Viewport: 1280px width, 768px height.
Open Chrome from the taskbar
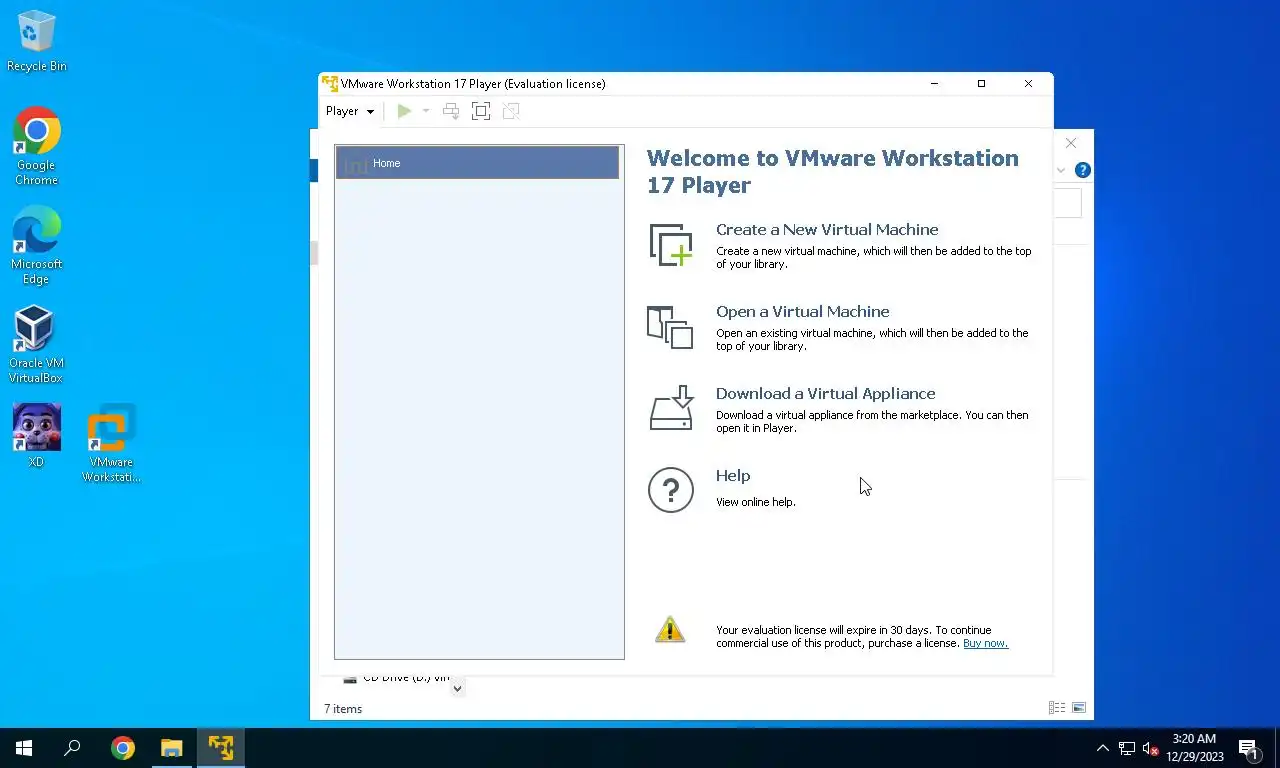(123, 748)
